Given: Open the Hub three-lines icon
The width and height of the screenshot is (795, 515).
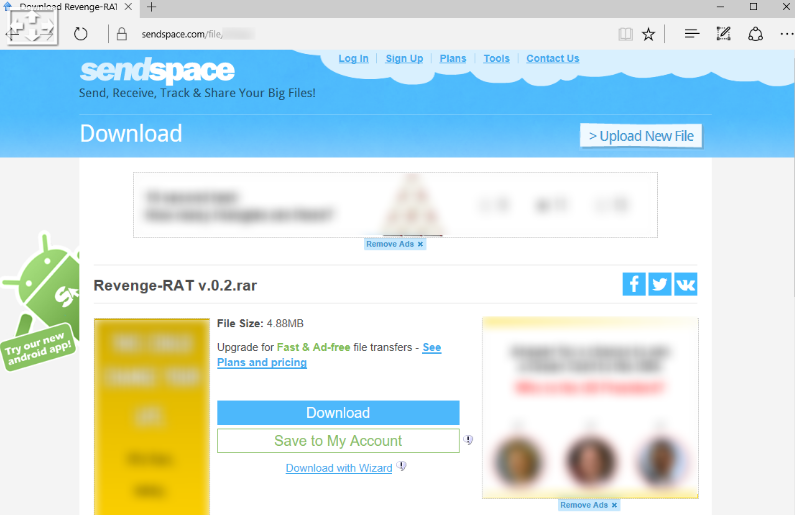Looking at the screenshot, I should (x=692, y=34).
